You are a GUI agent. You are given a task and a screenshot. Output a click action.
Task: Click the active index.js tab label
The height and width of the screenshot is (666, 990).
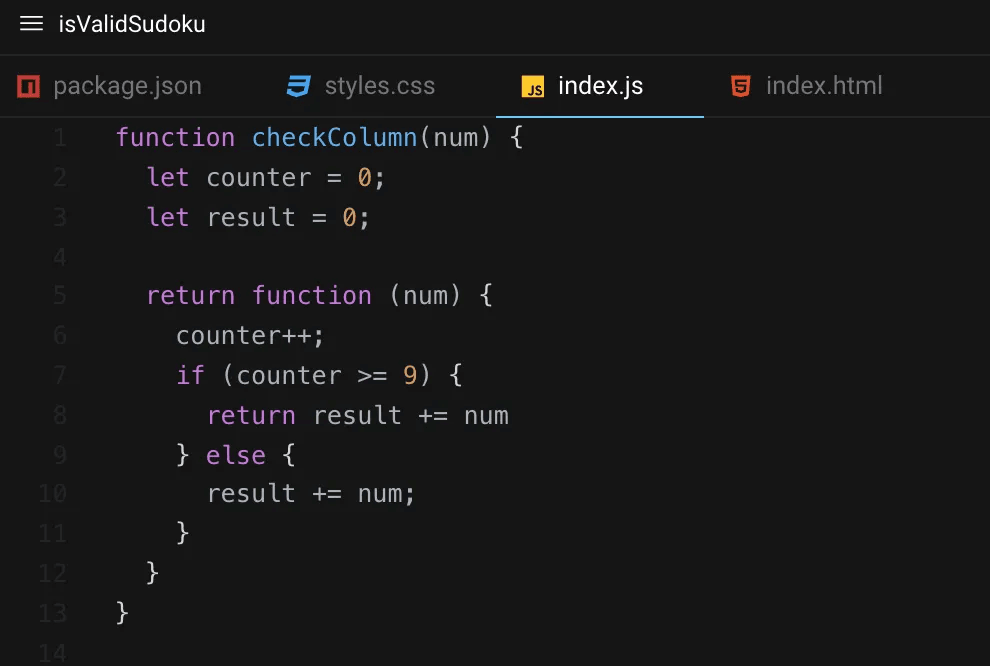point(601,86)
